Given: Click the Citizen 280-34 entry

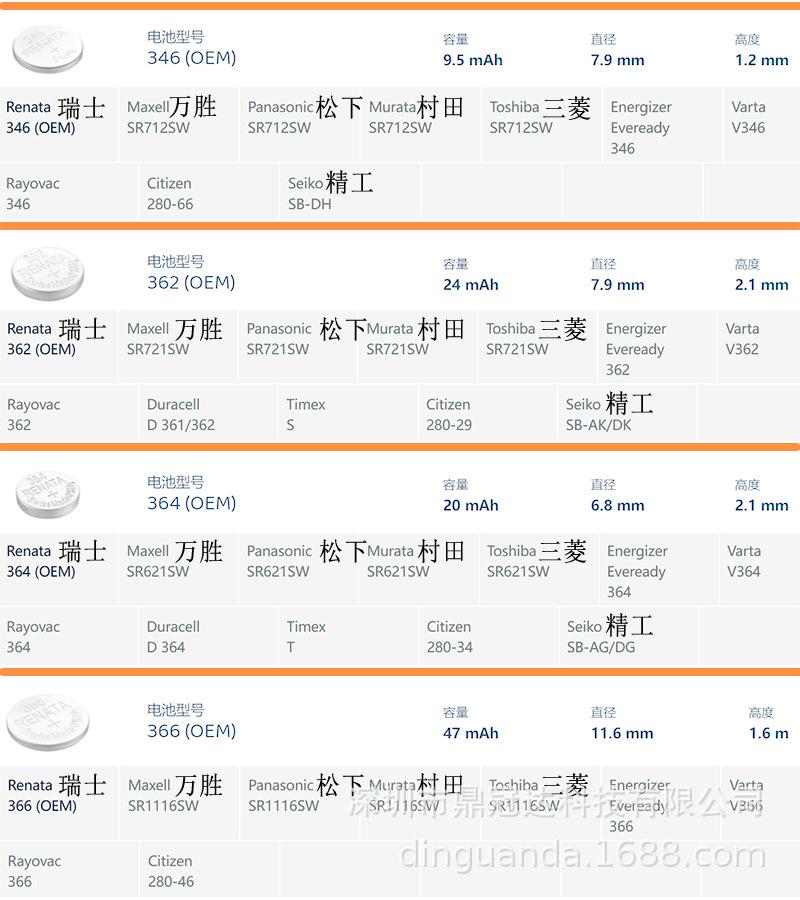Looking at the screenshot, I should click(x=488, y=636).
